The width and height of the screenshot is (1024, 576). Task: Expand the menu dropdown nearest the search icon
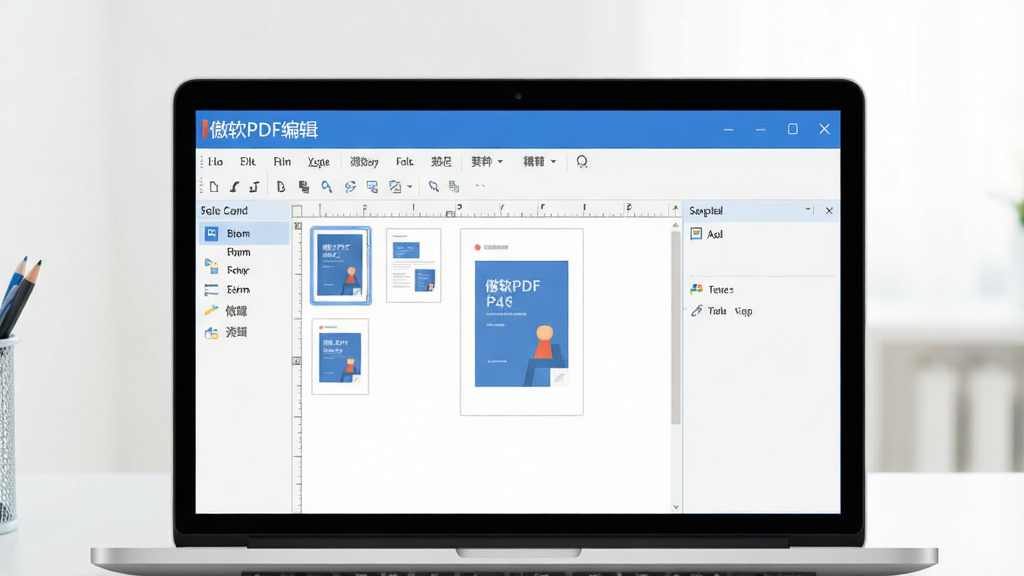[x=553, y=161]
